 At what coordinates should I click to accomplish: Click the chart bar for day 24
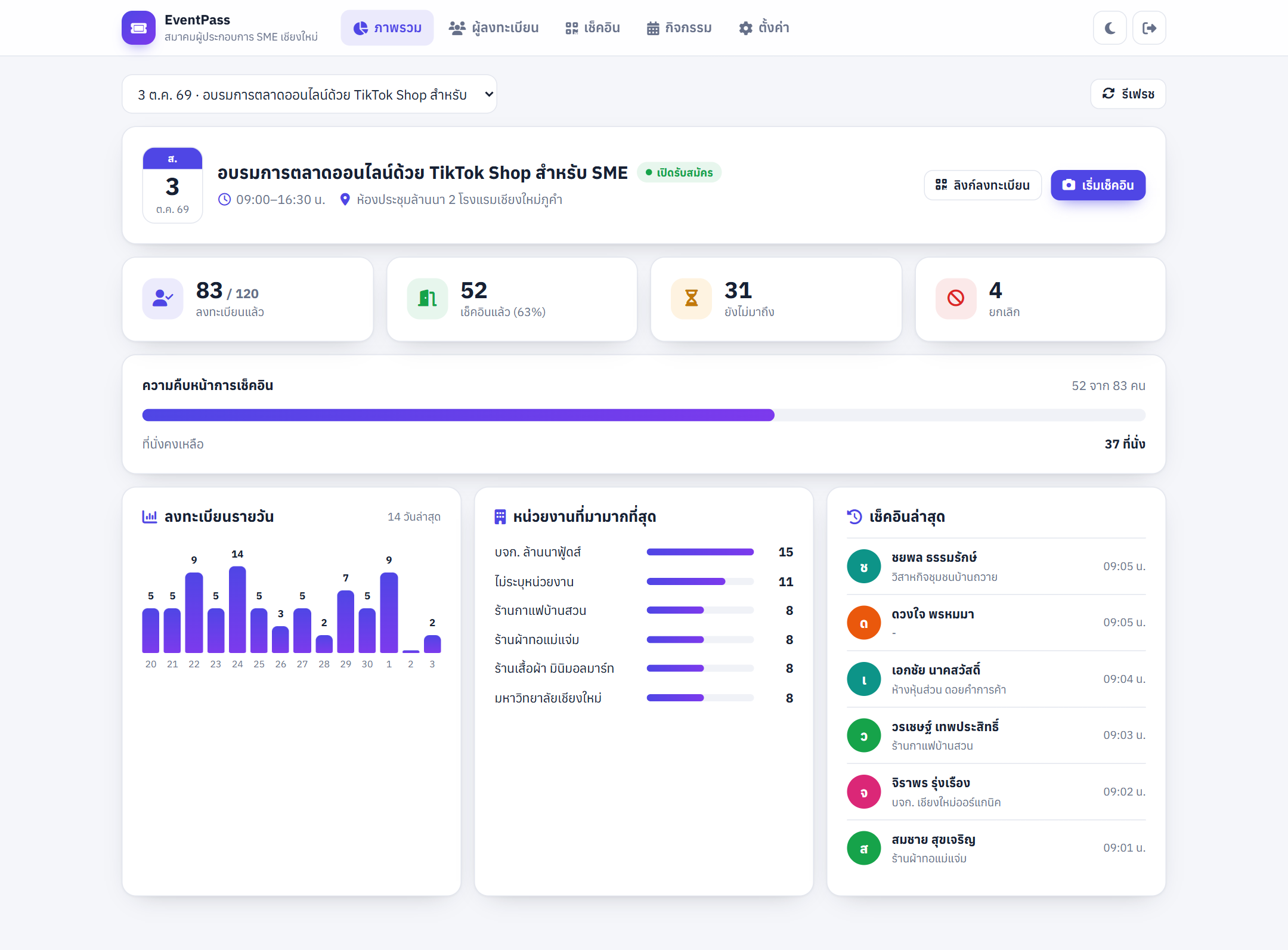[x=237, y=609]
